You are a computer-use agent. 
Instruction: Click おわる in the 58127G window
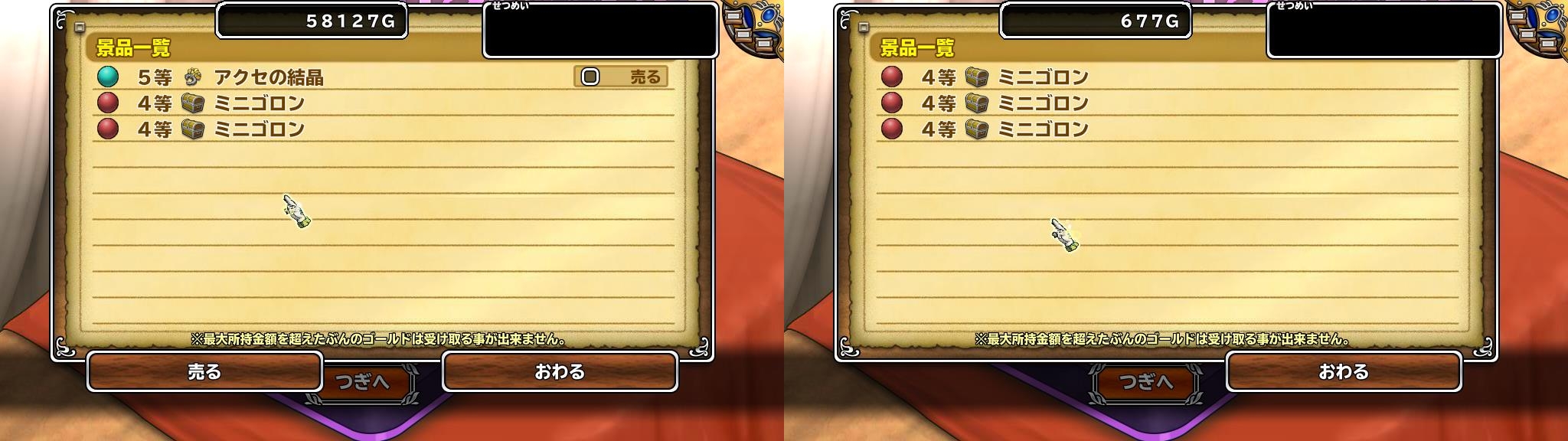[560, 372]
